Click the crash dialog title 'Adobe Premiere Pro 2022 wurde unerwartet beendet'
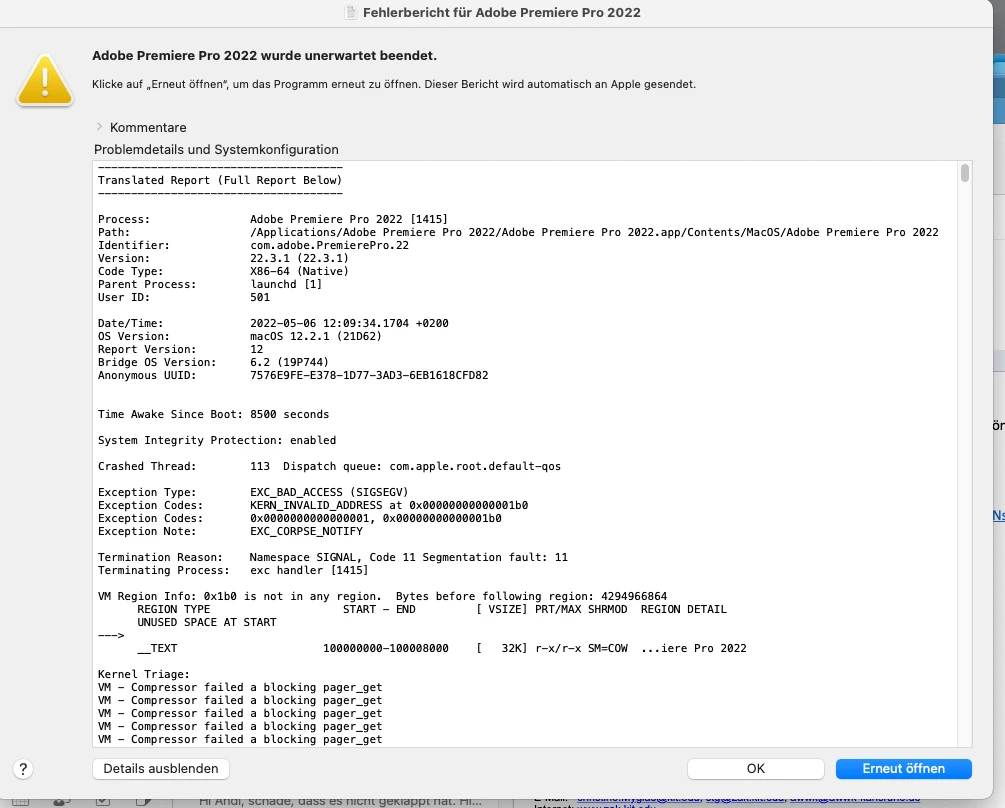 [264, 56]
